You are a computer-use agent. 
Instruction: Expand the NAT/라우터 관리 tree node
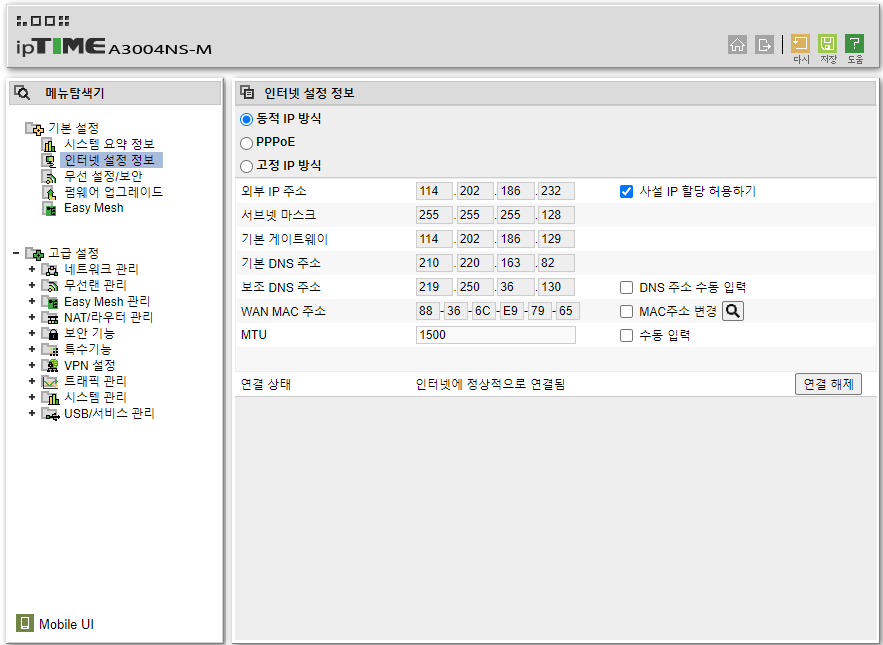[x=32, y=317]
